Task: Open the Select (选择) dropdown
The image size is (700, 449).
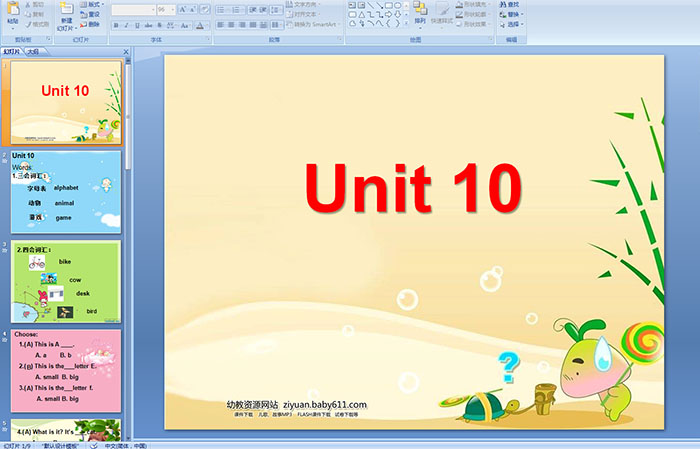Action: [511, 24]
